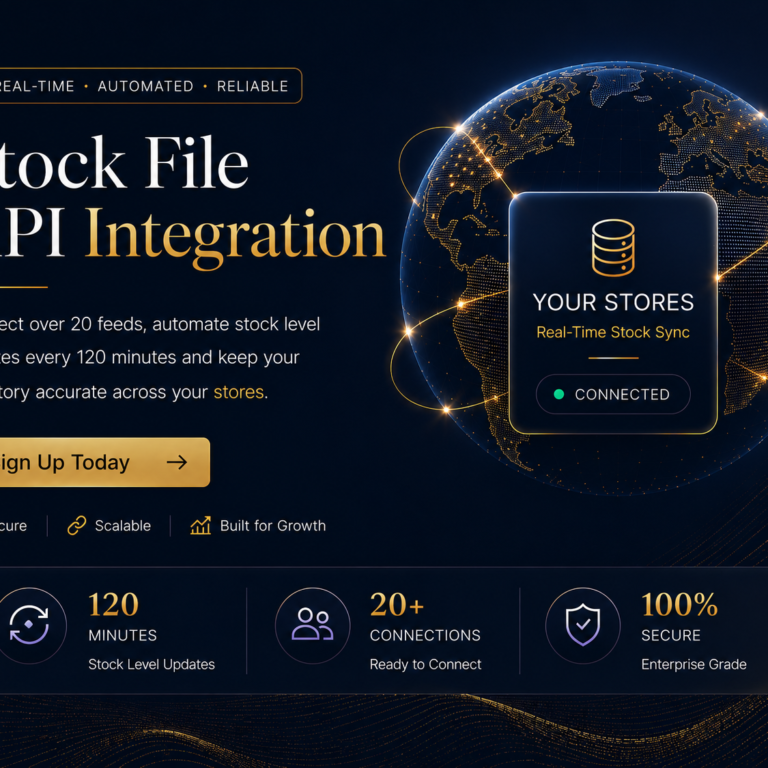Click the 'SECURE' stat label
The image size is (768, 768).
pyautogui.click(x=671, y=635)
